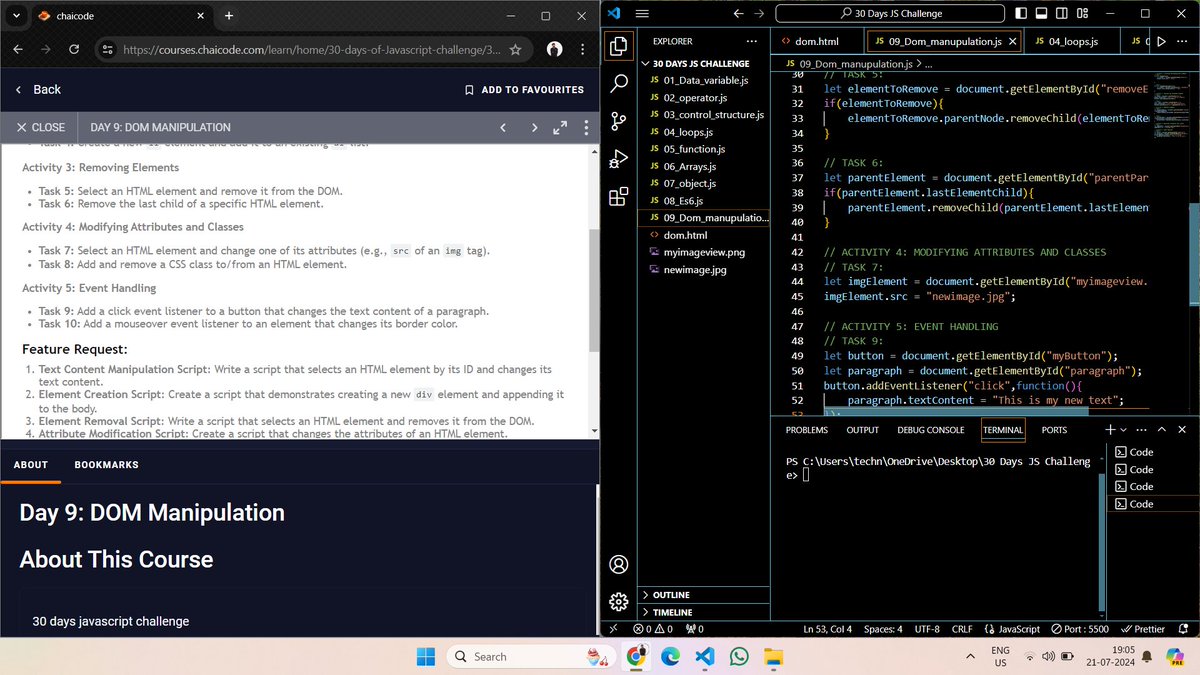Open Source Control view in VS Code
1200x675 pixels.
click(x=619, y=121)
